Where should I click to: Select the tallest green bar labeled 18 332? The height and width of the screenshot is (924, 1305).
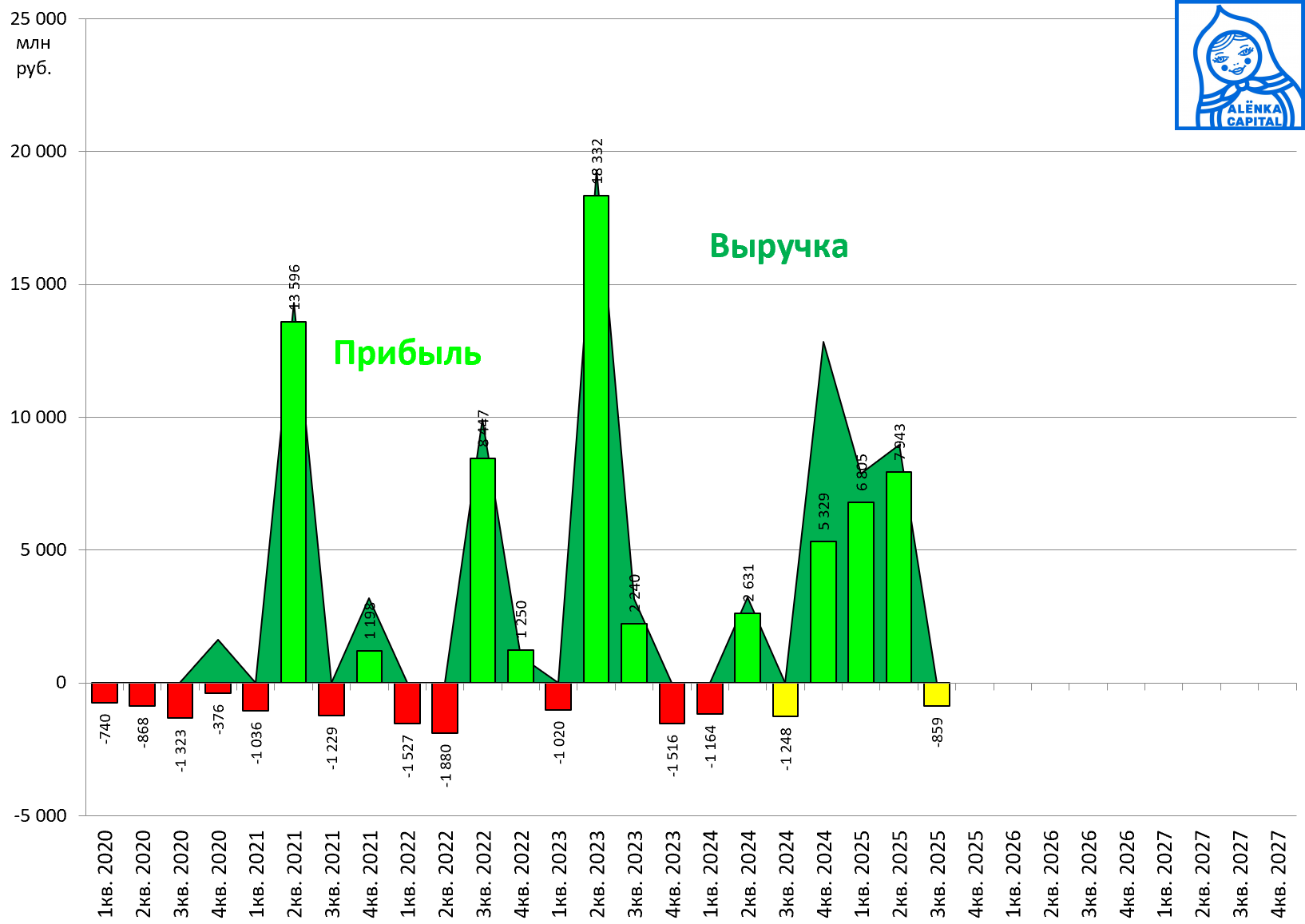pos(596,438)
